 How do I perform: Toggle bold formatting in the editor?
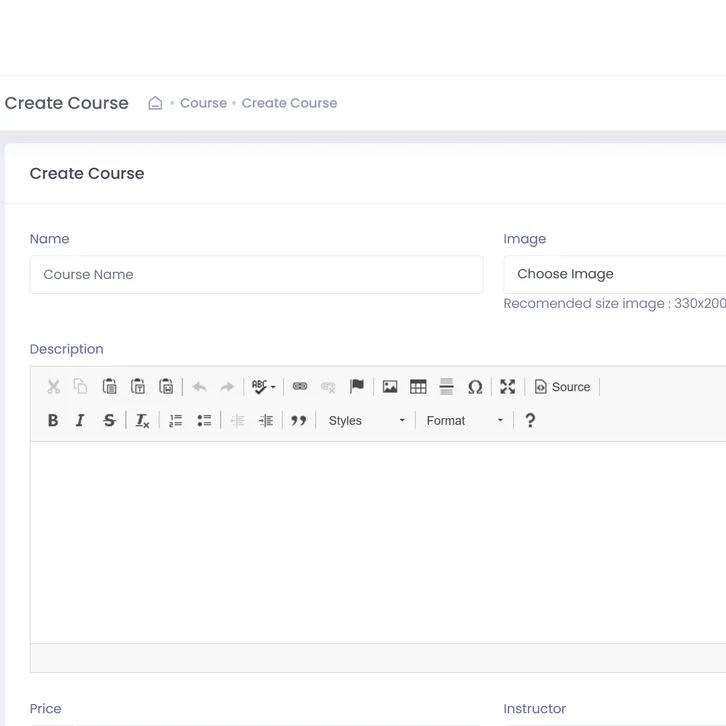tap(53, 421)
